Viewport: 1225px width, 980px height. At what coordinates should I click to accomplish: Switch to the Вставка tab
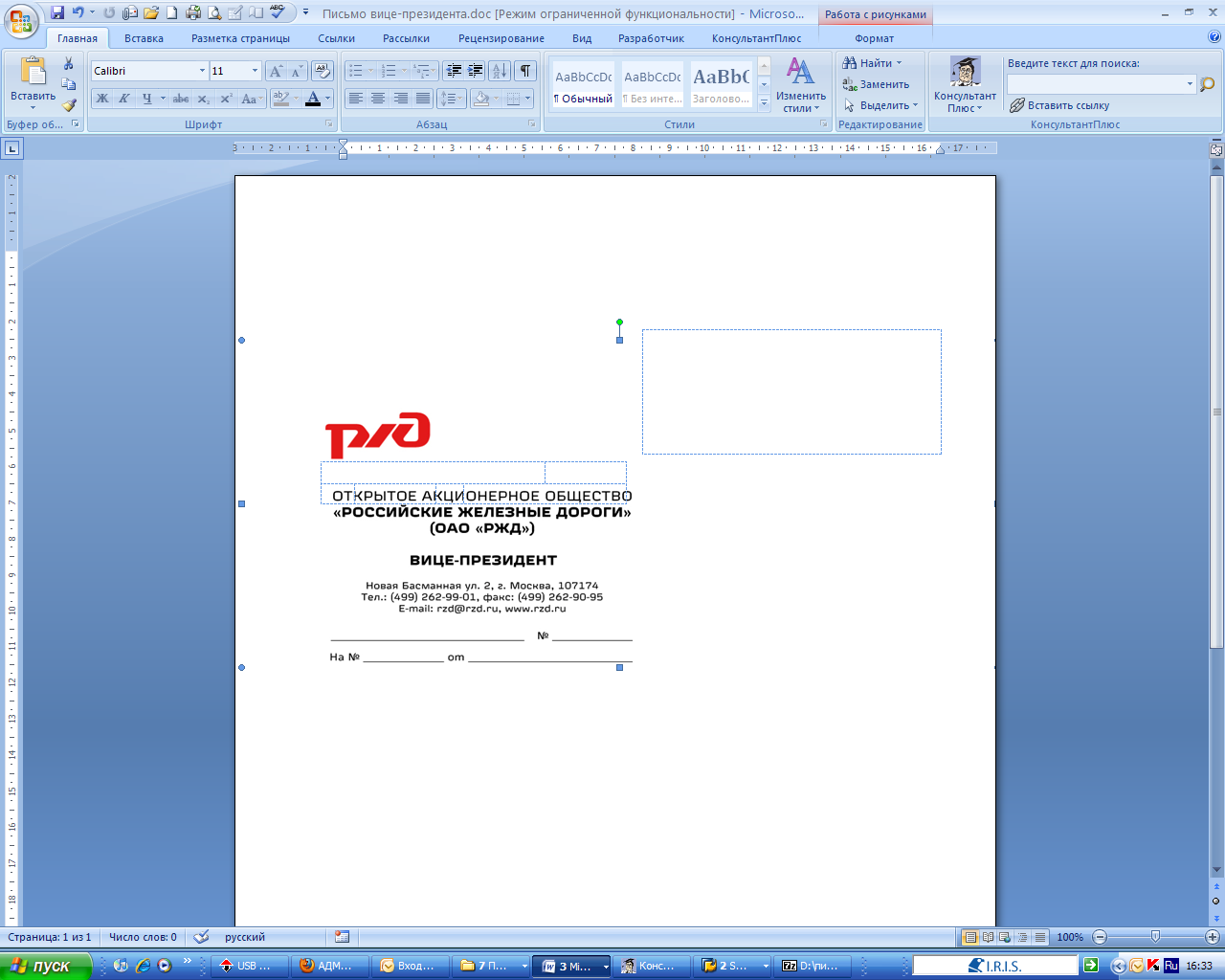144,38
